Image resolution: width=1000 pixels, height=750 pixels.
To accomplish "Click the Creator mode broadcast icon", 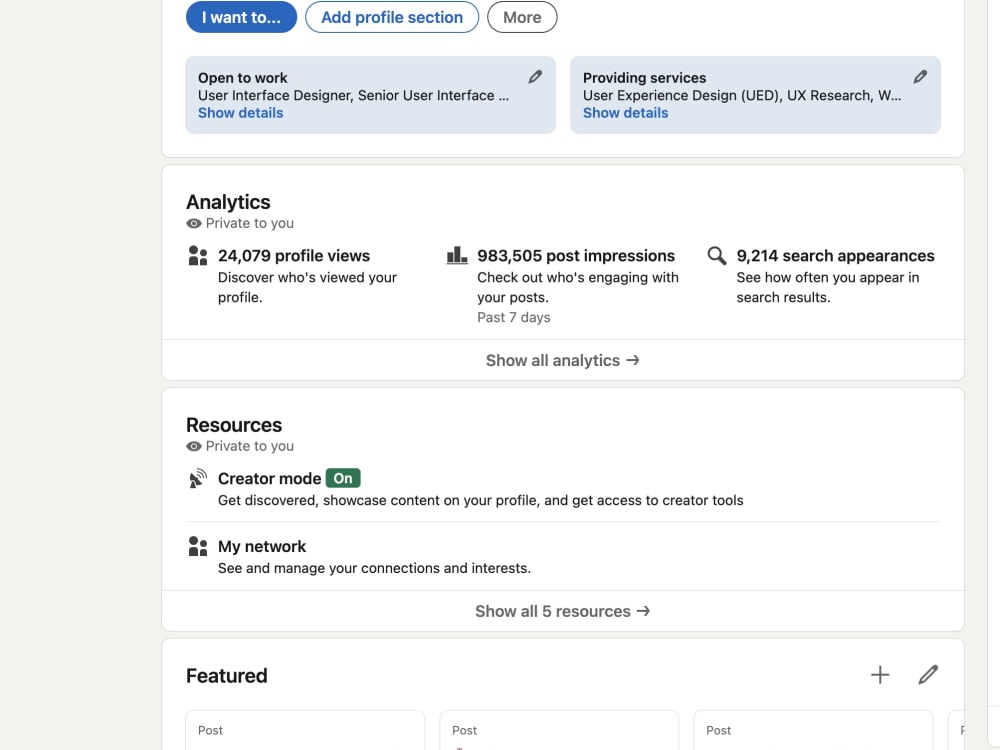I will [198, 478].
